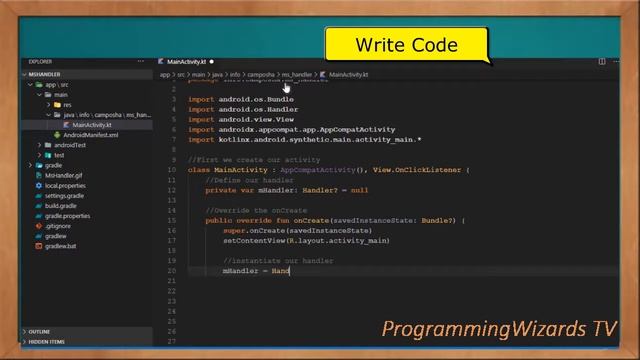
Task: Click the test folder icon
Action: [x=48, y=155]
